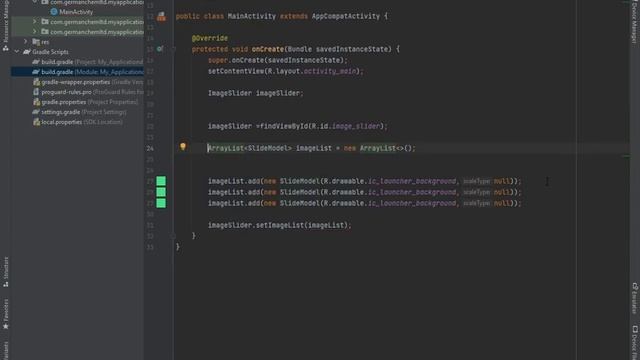
Task: Expand the res folder chevron
Action: [26, 42]
